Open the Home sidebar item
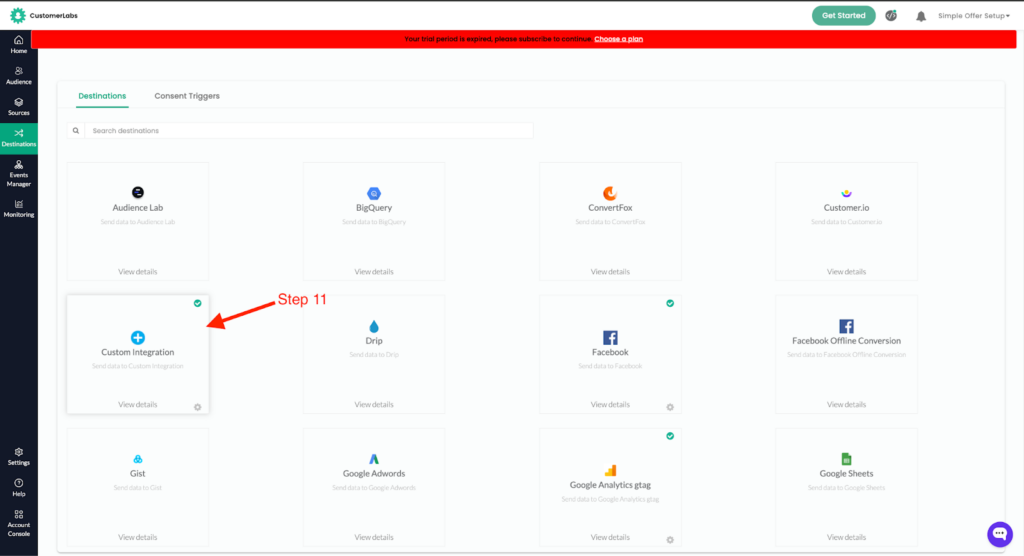The image size is (1024, 556). [18, 44]
